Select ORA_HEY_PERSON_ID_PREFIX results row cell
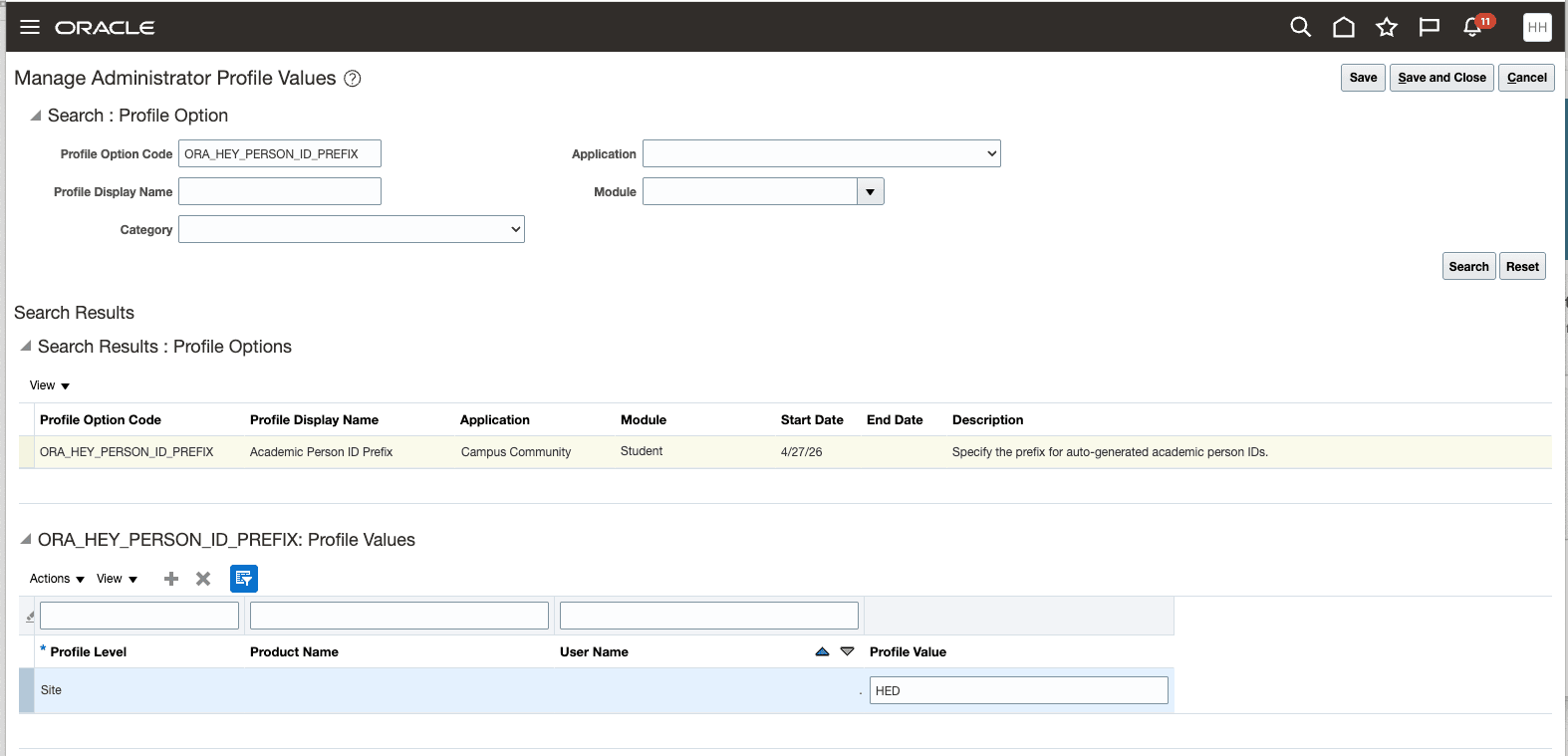The image size is (1568, 756). tap(127, 452)
